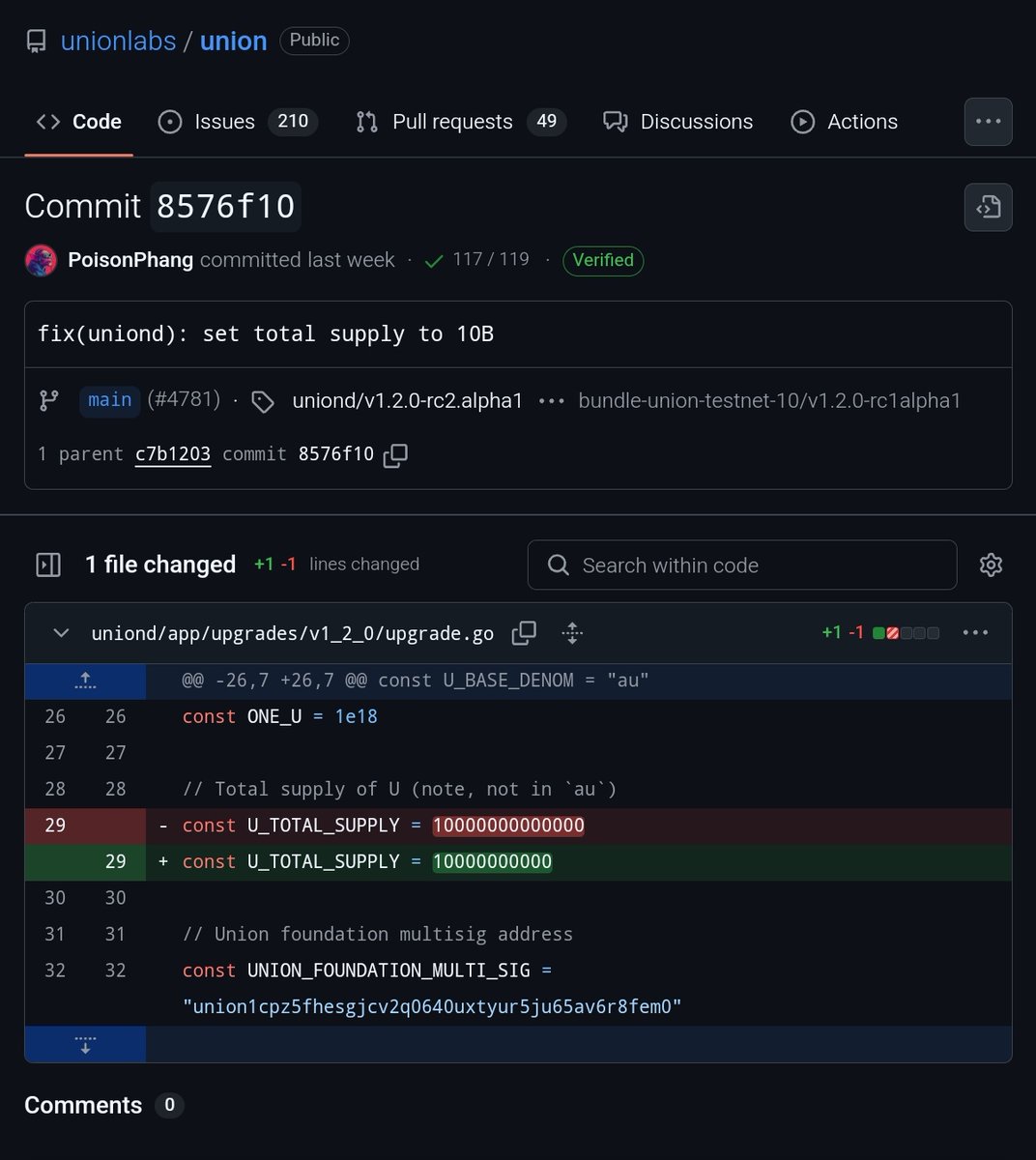The height and width of the screenshot is (1160, 1036).
Task: Open the upgrade.go file path link
Action: (292, 634)
